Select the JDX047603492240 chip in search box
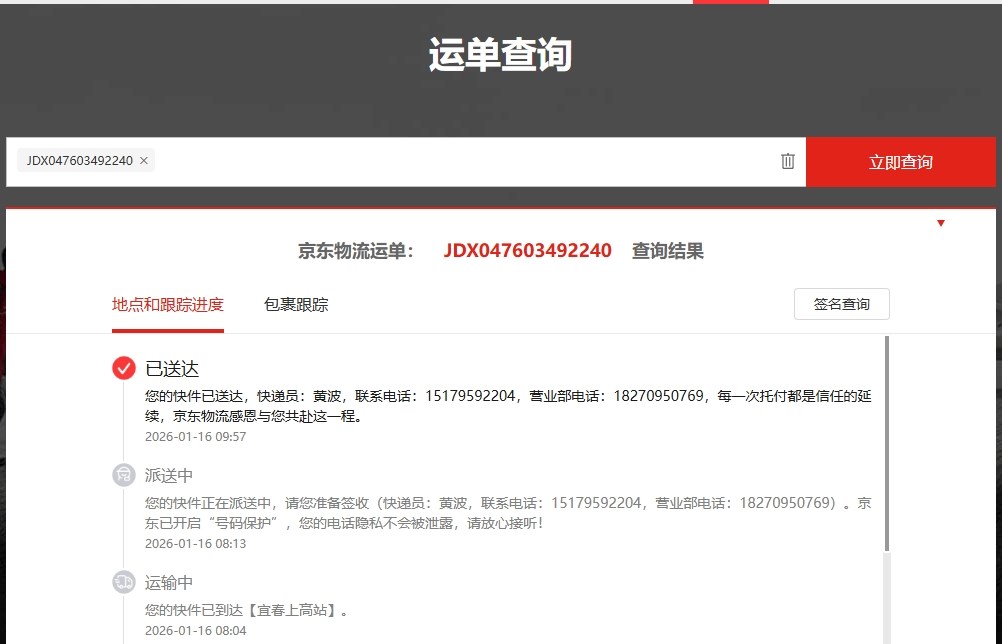The width and height of the screenshot is (1002, 644). [x=79, y=161]
